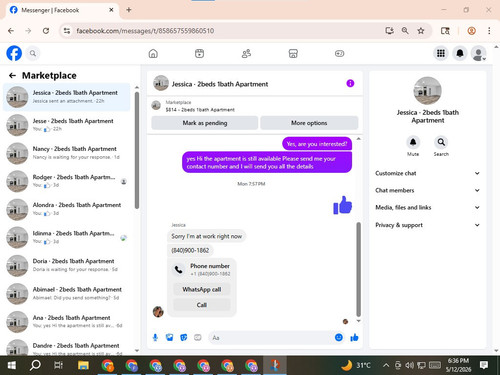Open Idinma conversation in list
Viewport: 500px width, 375px height.
tap(67, 237)
